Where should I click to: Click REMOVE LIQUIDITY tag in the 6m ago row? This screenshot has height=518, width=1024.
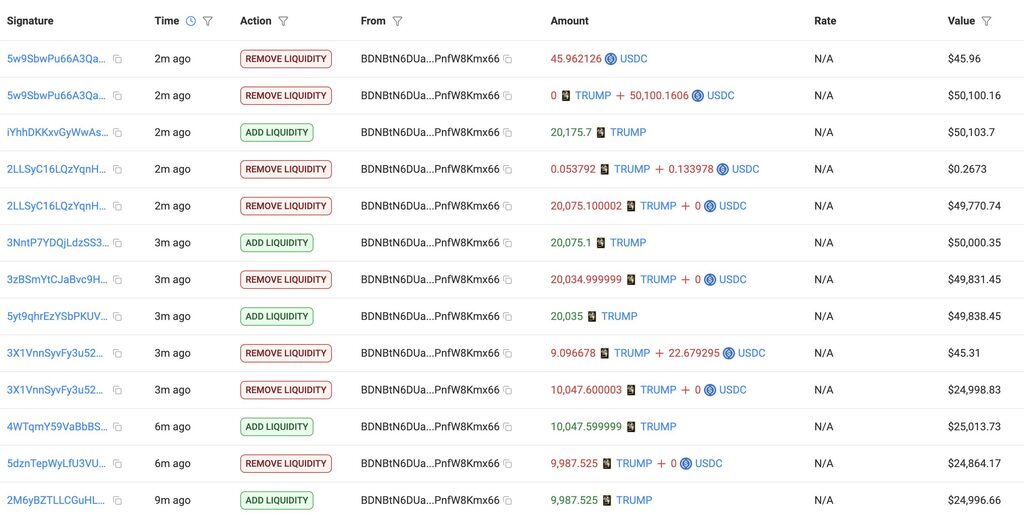pos(286,464)
